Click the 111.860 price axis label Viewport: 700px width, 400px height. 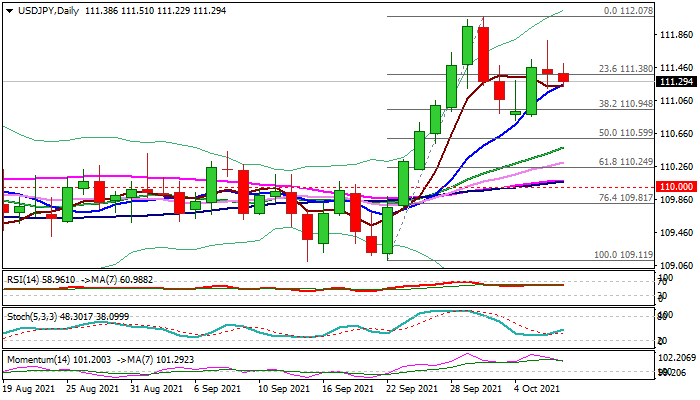[x=675, y=35]
